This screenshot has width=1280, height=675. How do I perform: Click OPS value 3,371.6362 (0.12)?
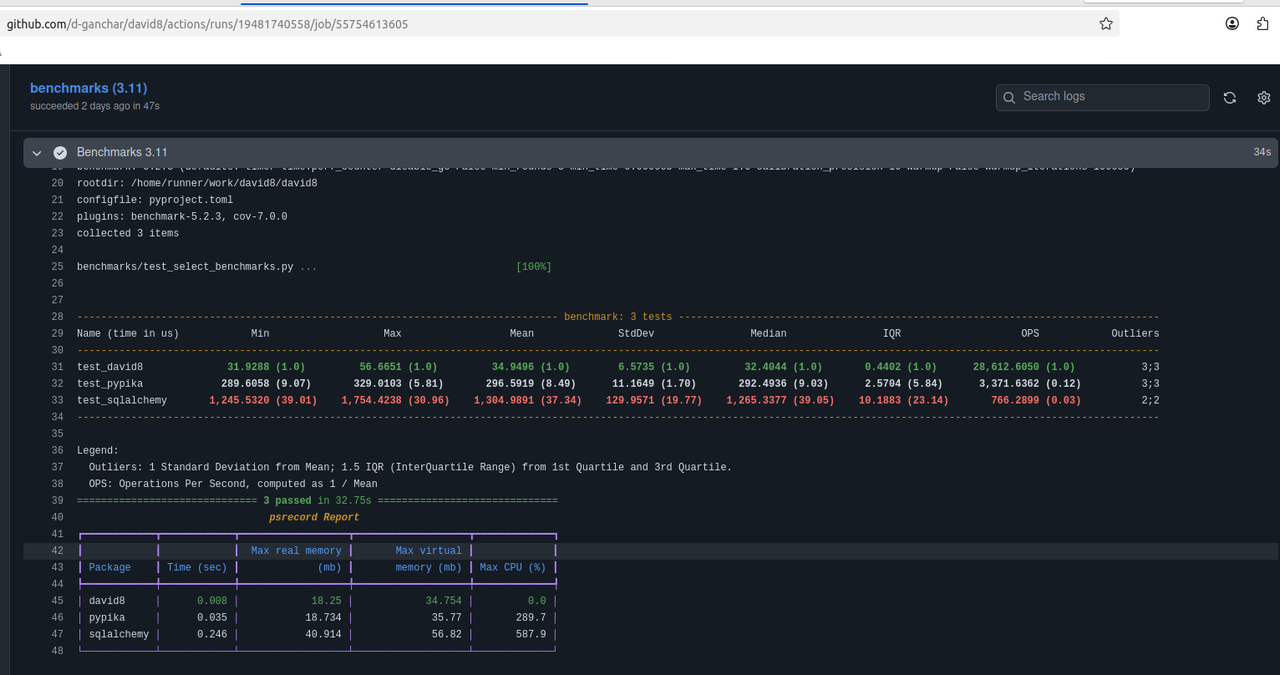pos(1030,384)
